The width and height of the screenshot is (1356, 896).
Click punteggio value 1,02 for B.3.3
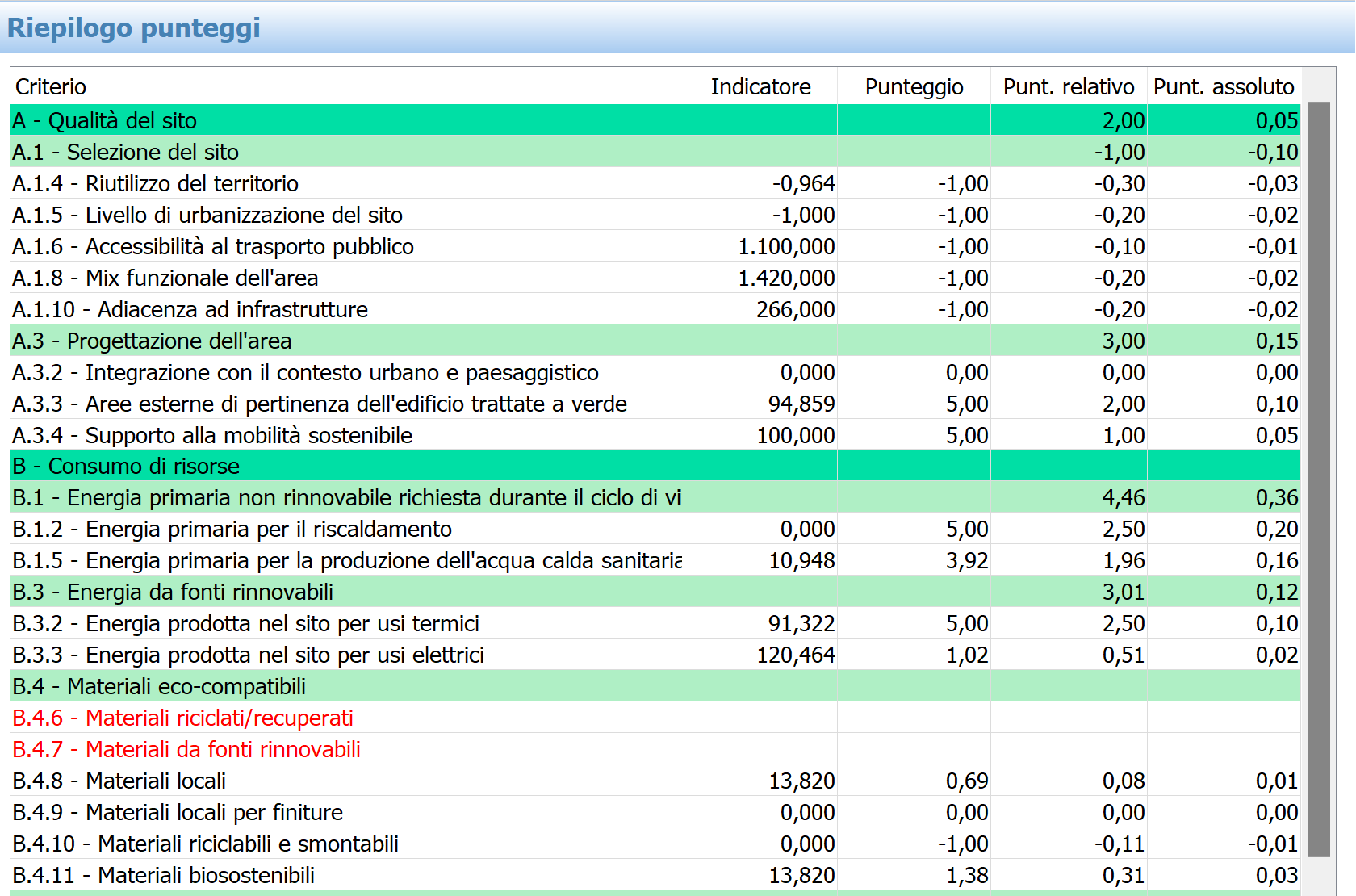967,655
